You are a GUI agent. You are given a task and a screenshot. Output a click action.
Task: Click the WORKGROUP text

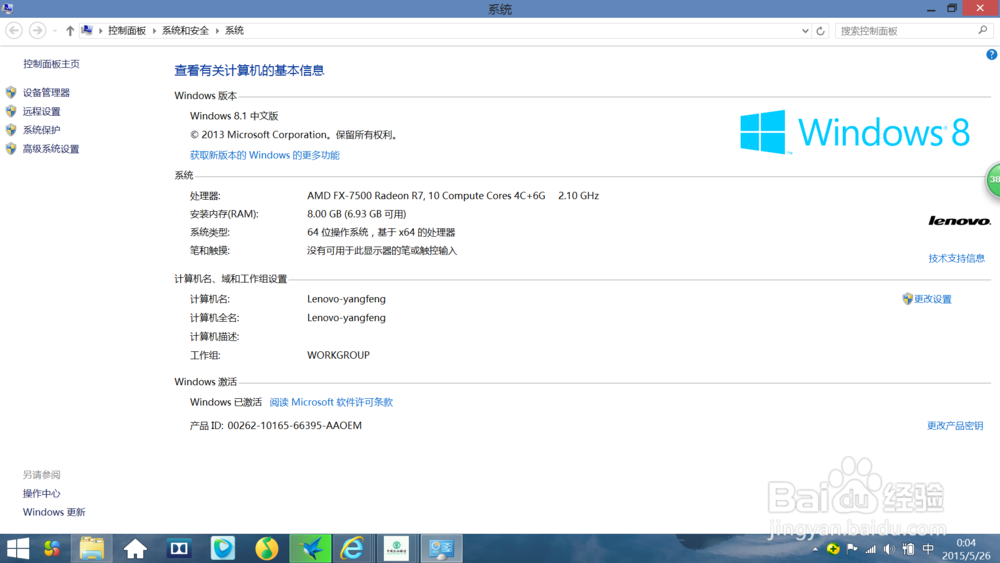point(338,355)
